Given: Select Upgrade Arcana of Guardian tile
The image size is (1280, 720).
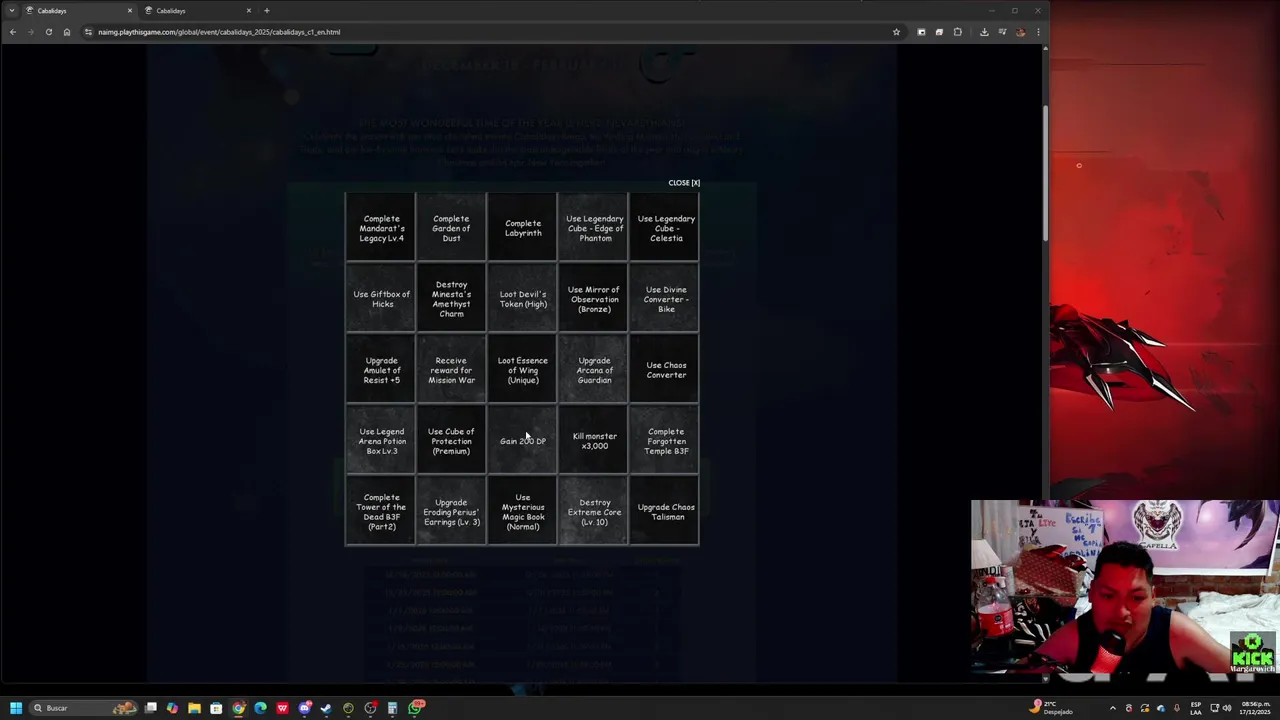Looking at the screenshot, I should 594,370.
